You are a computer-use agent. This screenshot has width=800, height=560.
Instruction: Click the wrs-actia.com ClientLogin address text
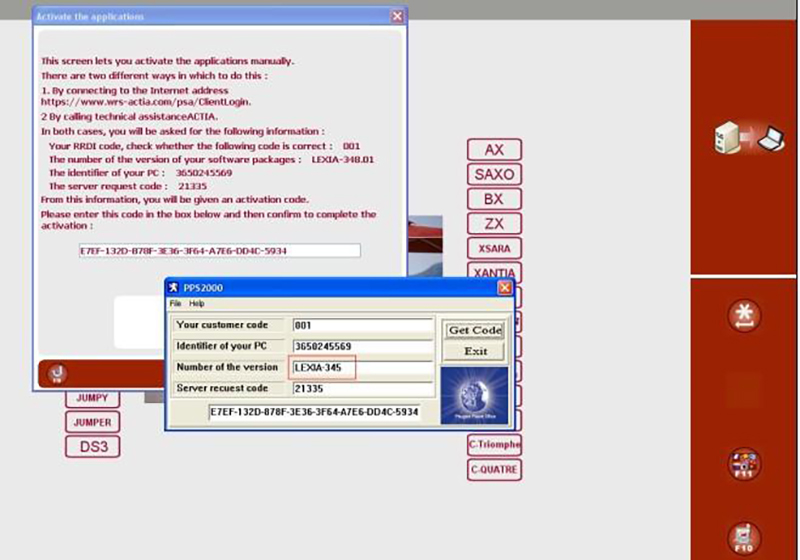point(146,102)
